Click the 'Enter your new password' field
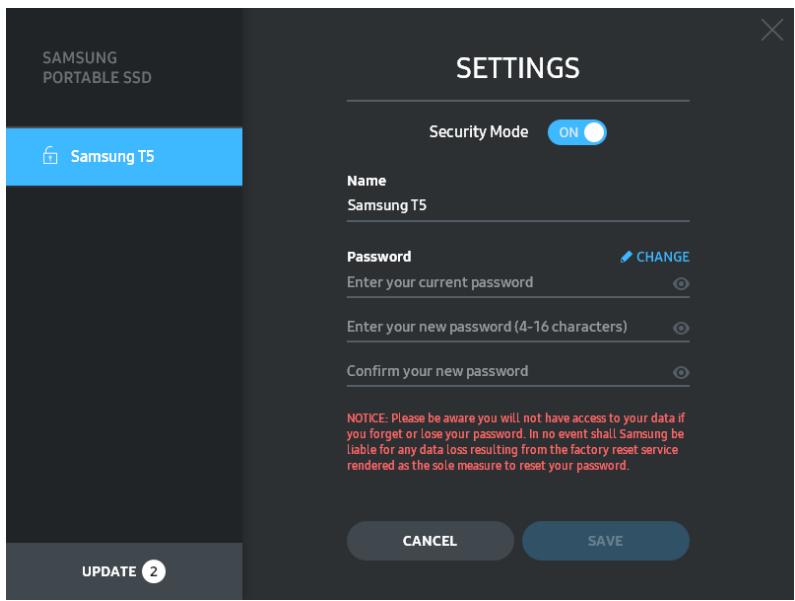The width and height of the screenshot is (795, 601). pyautogui.click(x=505, y=327)
